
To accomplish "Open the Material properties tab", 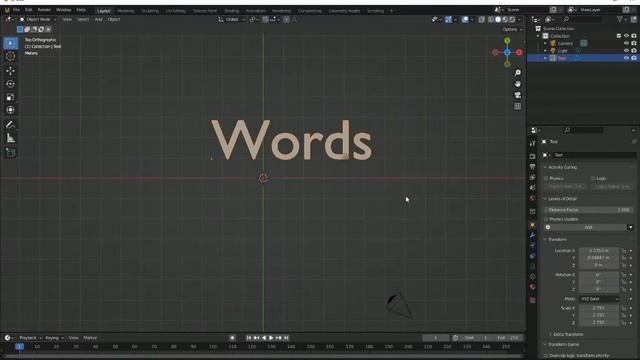I will (532, 287).
